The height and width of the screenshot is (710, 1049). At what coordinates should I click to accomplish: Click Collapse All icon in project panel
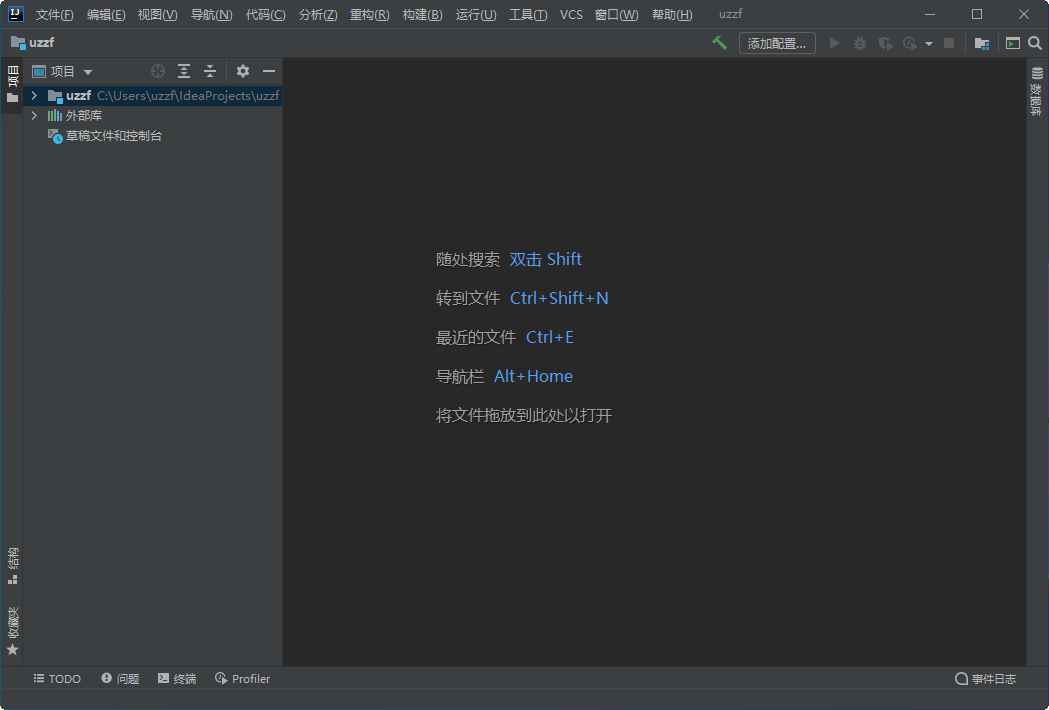pyautogui.click(x=210, y=71)
